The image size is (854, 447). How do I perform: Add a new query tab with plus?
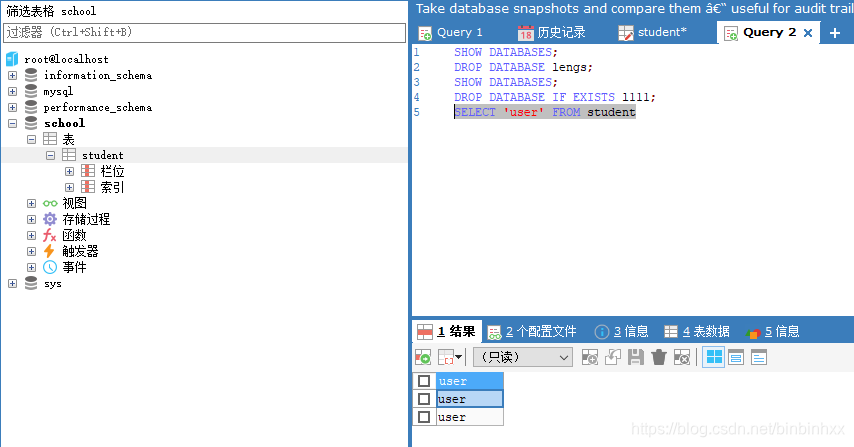tap(834, 33)
